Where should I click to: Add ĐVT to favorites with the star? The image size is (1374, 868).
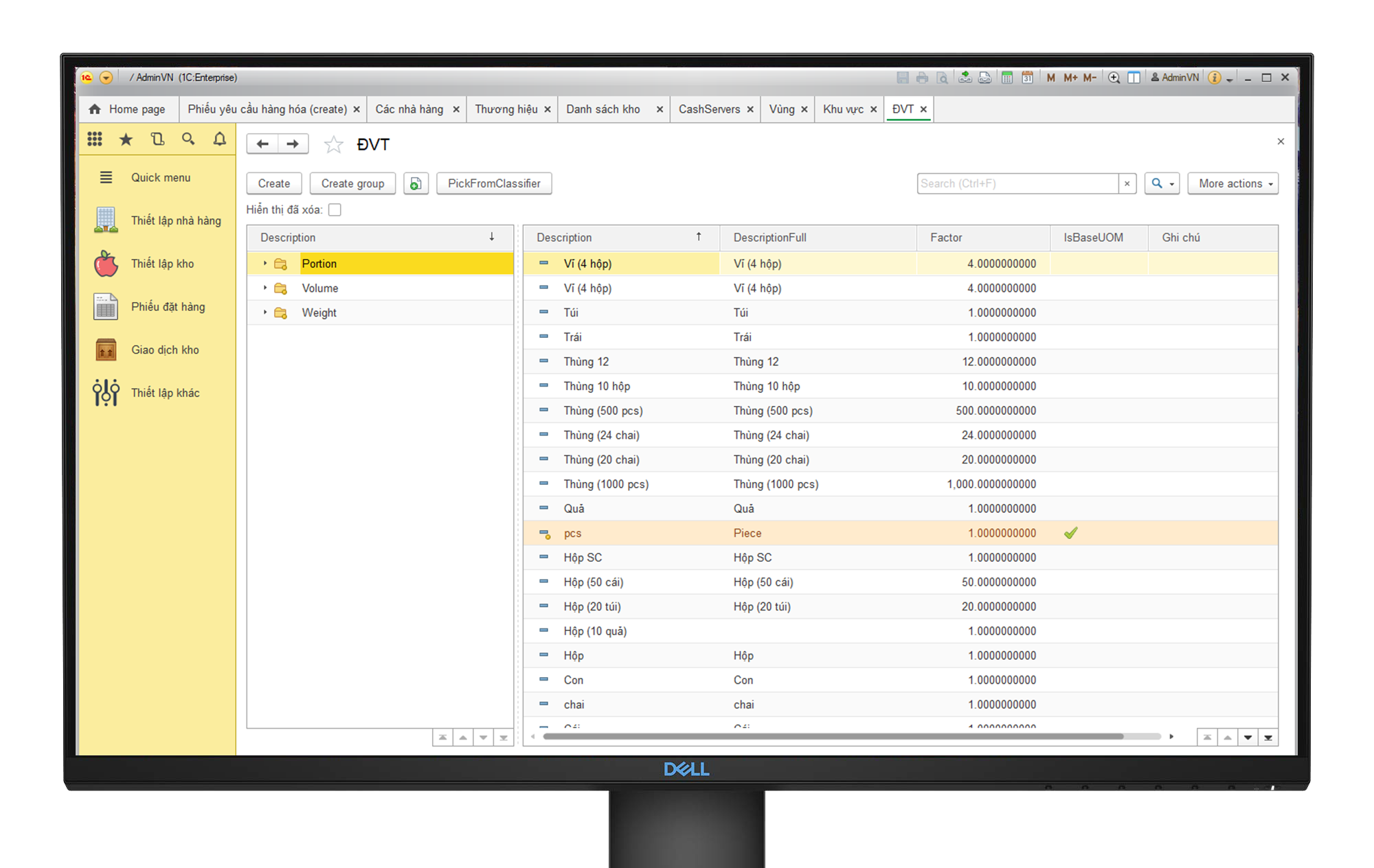pos(333,144)
